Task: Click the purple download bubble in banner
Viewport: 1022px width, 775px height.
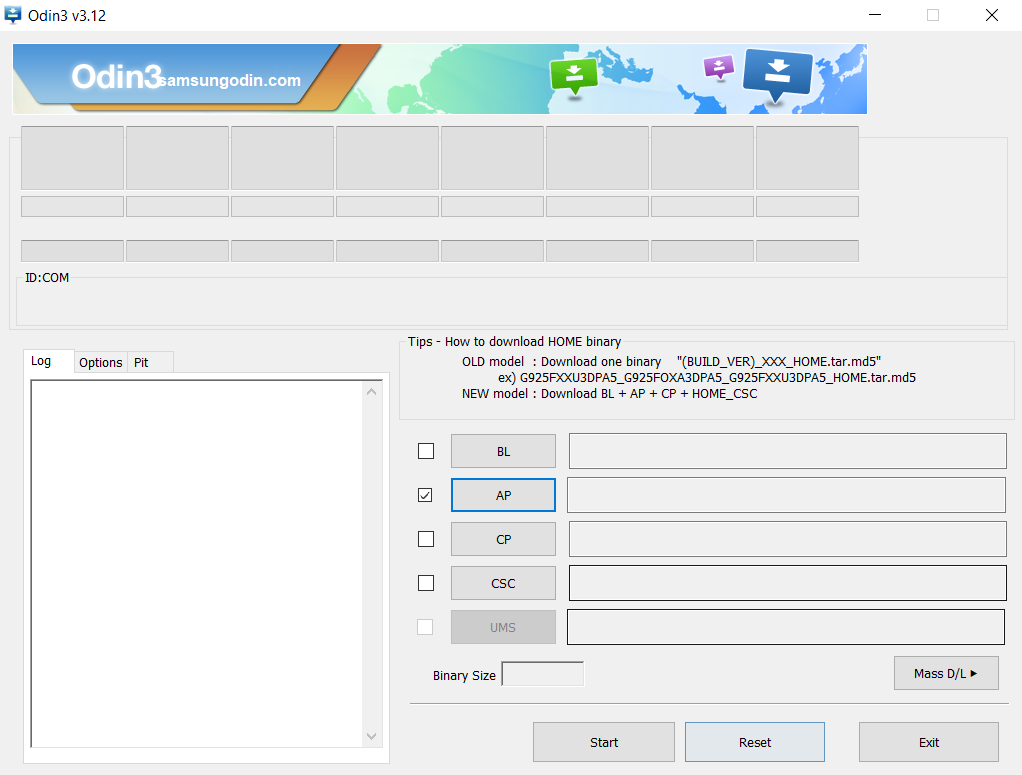Action: pyautogui.click(x=719, y=67)
